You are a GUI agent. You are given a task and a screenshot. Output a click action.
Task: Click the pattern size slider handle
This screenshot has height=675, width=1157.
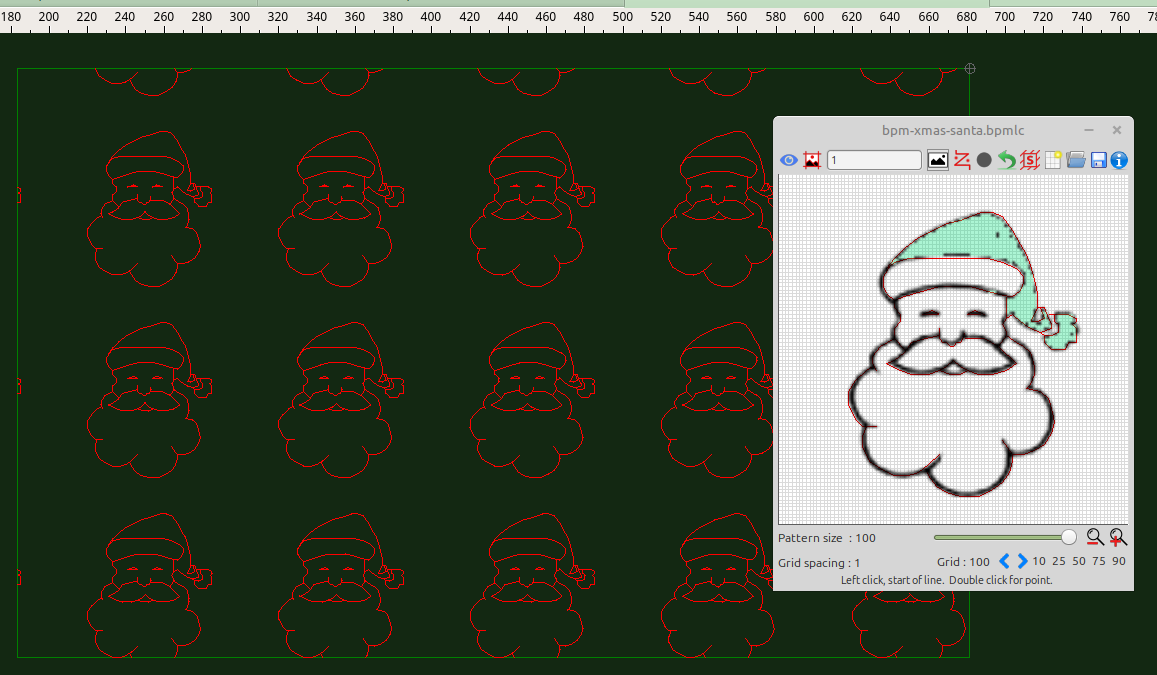tap(1069, 538)
